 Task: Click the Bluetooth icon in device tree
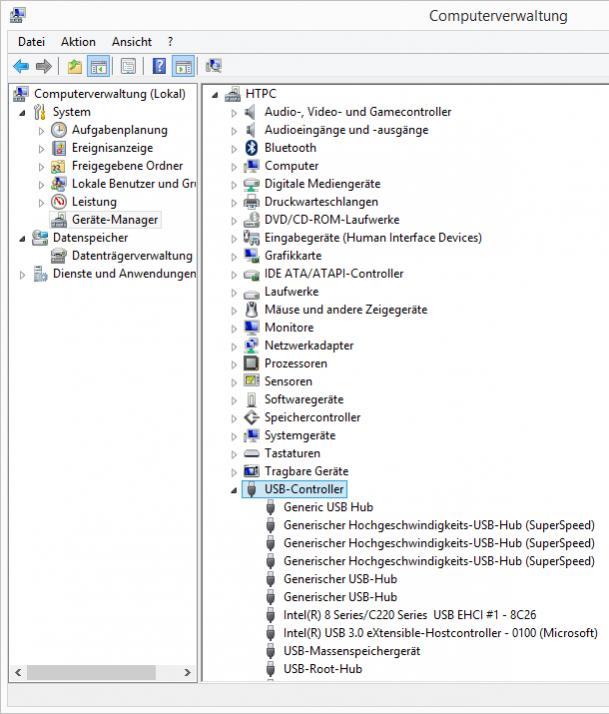(251, 148)
